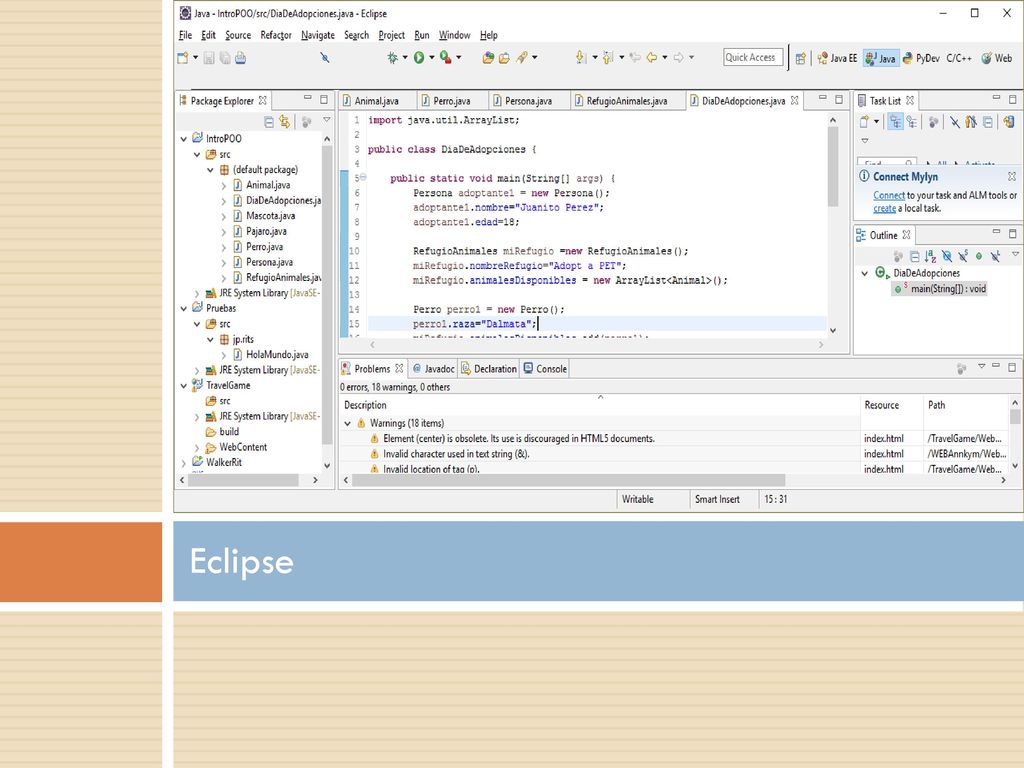Click the editor vertical scrollbar thumb
1024x768 pixels.
coord(833,167)
